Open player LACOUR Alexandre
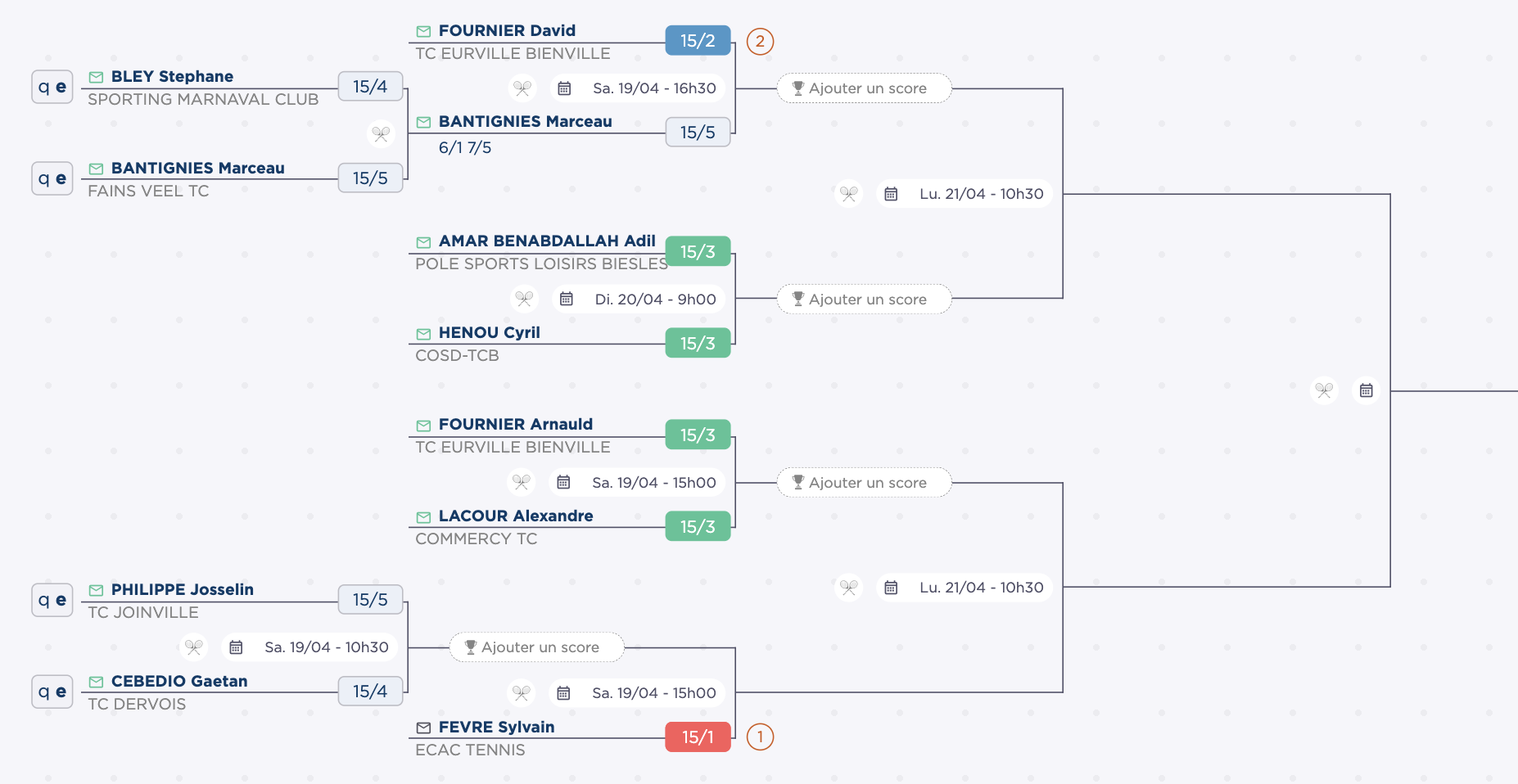Image resolution: width=1518 pixels, height=784 pixels. 516,516
